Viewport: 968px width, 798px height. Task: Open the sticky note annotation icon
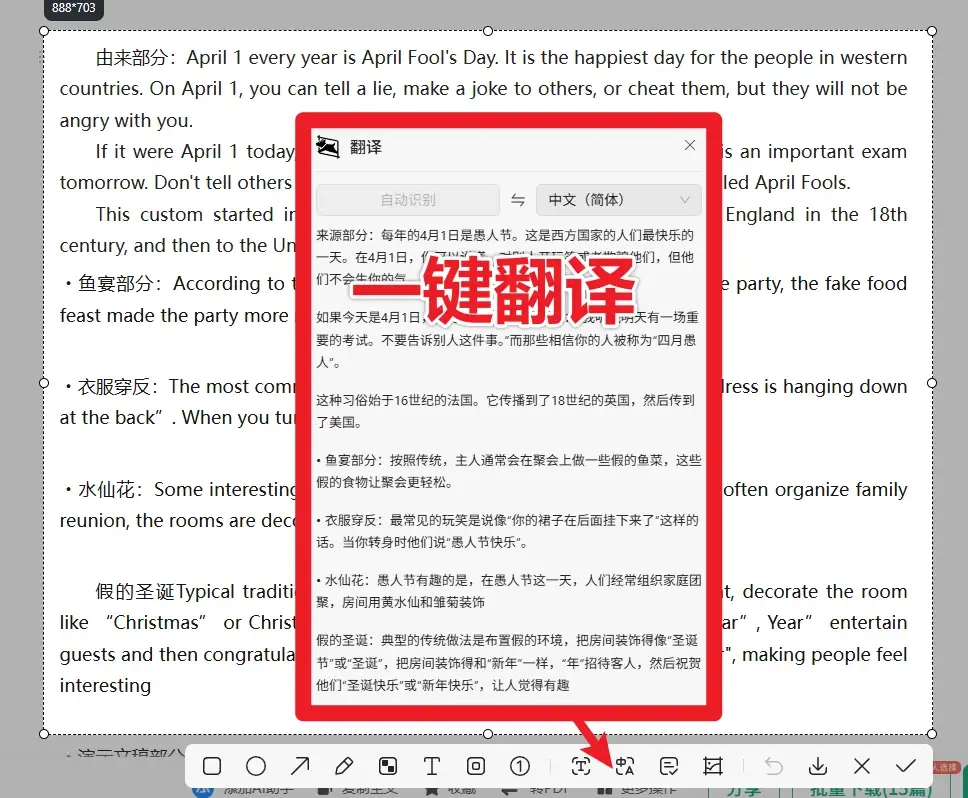tap(669, 765)
